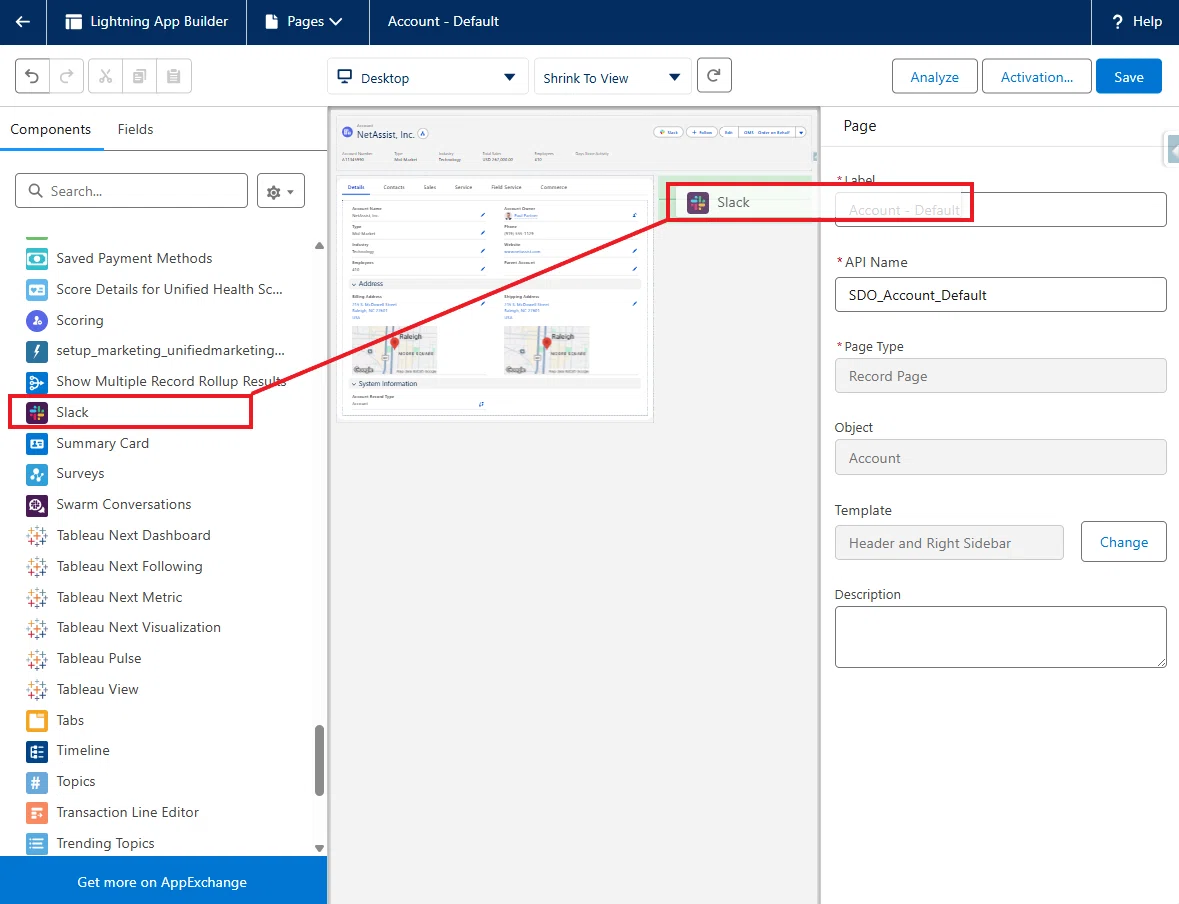Viewport: 1179px width, 904px height.
Task: Click the component Search field
Action: point(132,191)
